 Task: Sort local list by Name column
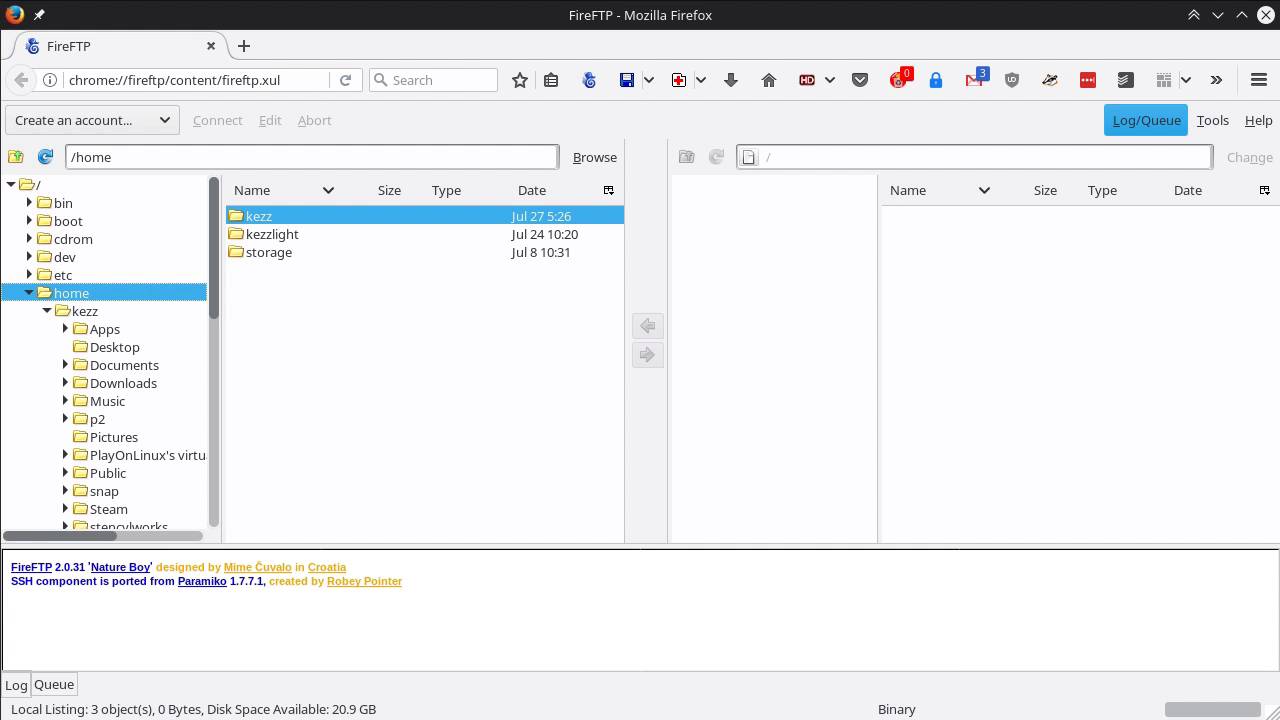pyautogui.click(x=284, y=190)
